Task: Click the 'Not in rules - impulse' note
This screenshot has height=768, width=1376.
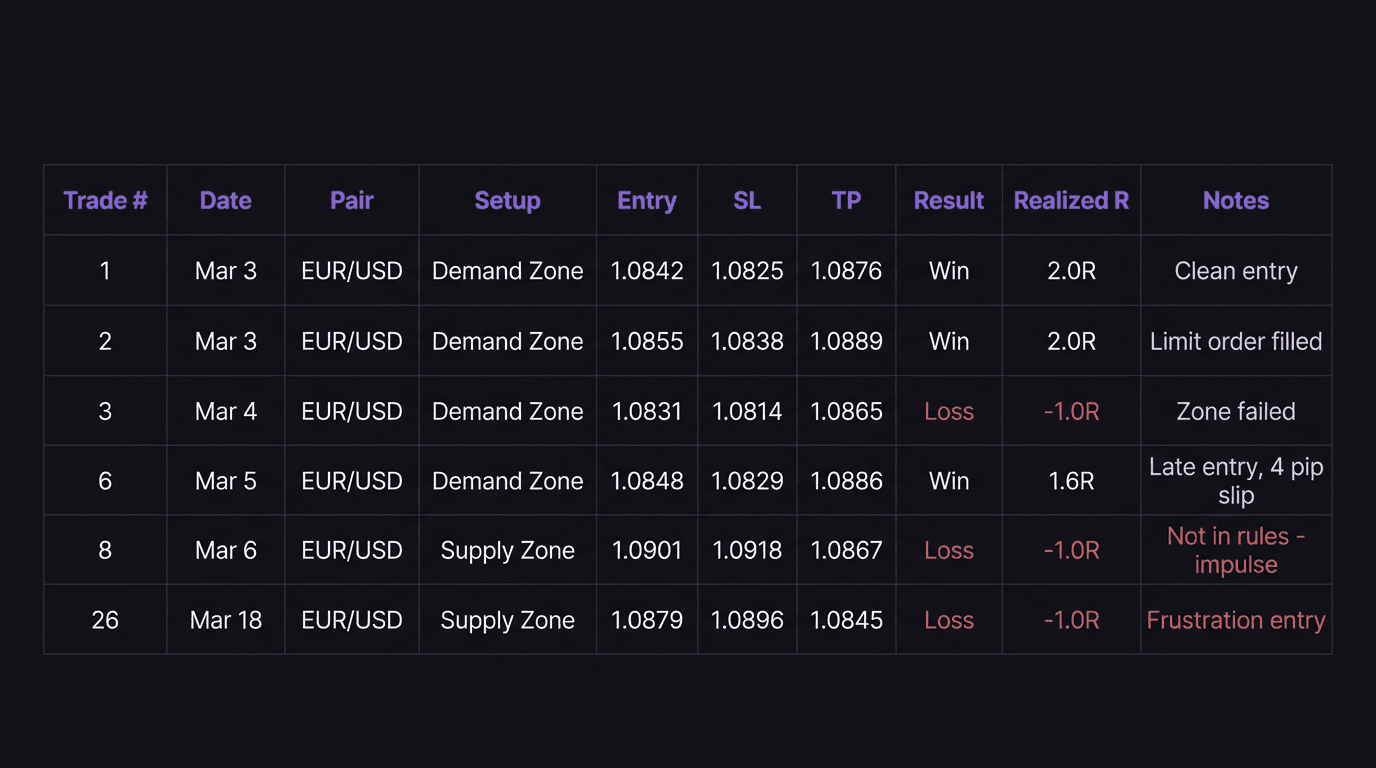Action: click(x=1235, y=550)
